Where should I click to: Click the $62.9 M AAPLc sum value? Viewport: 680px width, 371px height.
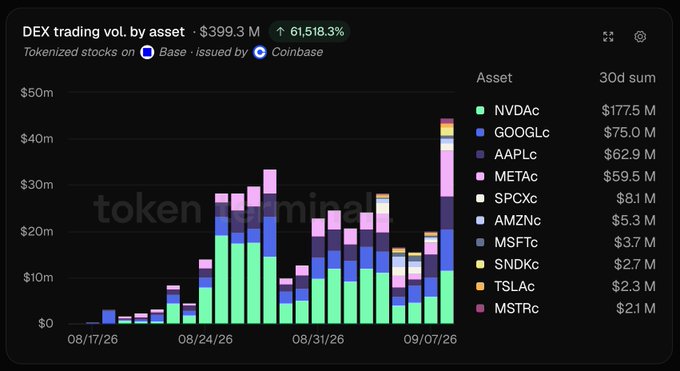click(x=630, y=154)
